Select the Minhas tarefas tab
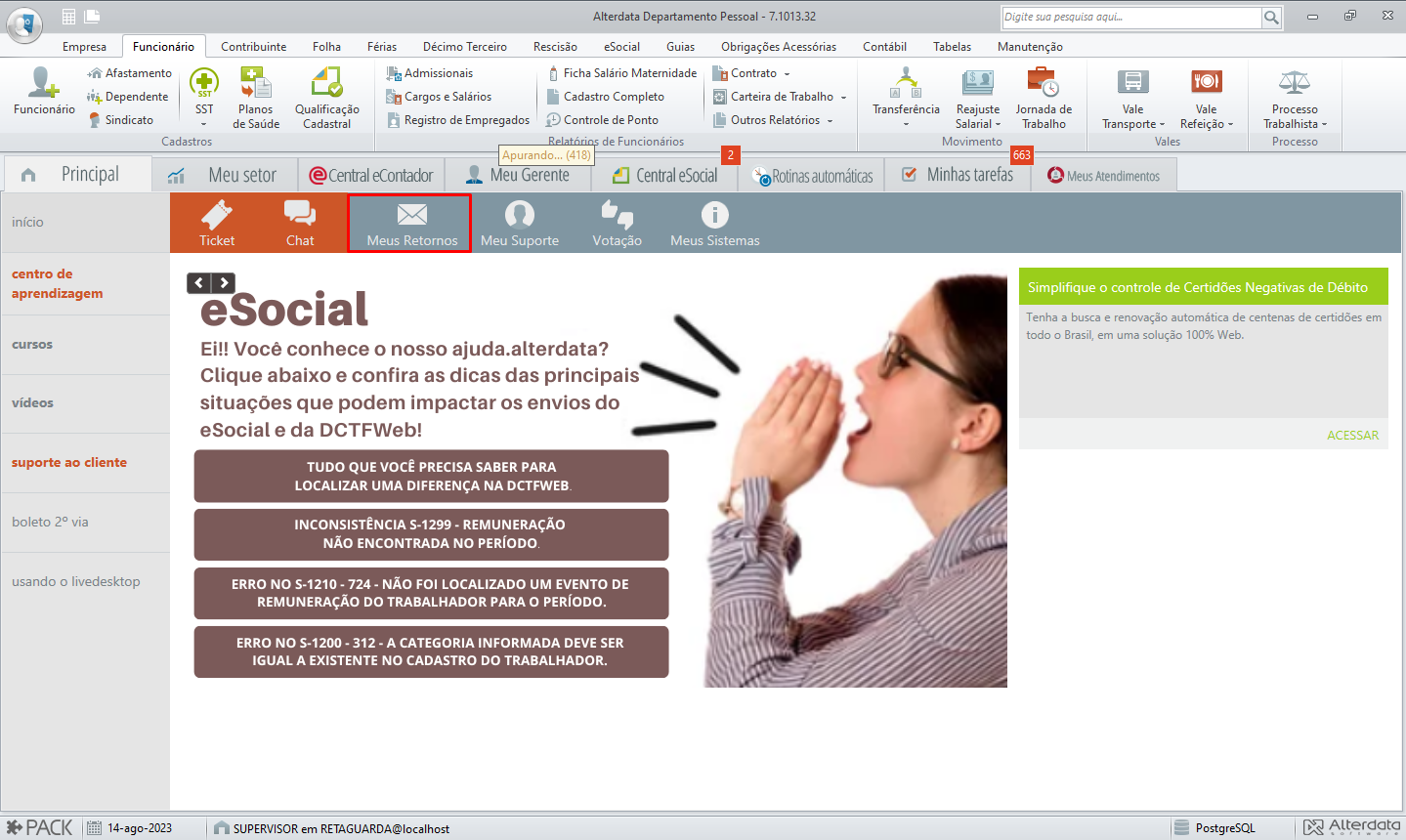1406x840 pixels. pyautogui.click(x=958, y=175)
